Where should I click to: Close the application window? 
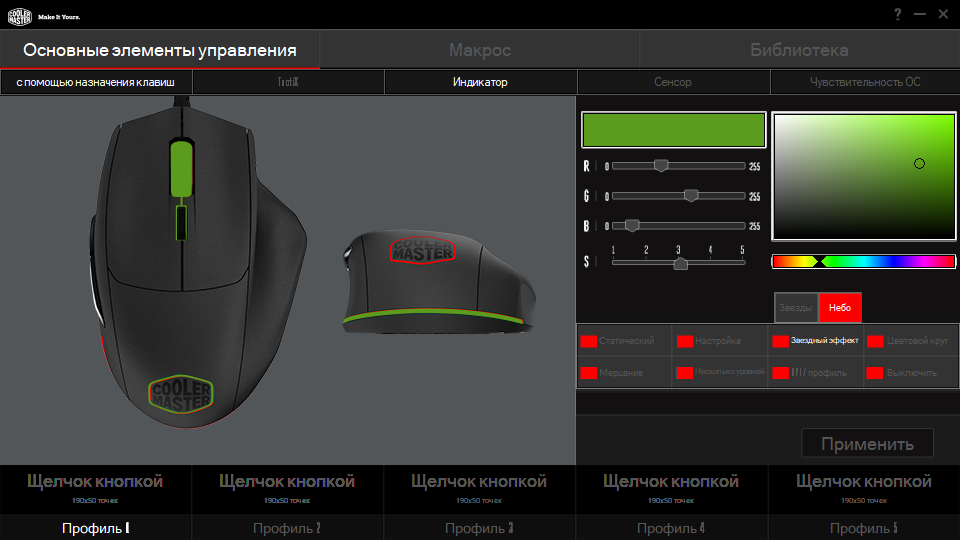point(943,14)
